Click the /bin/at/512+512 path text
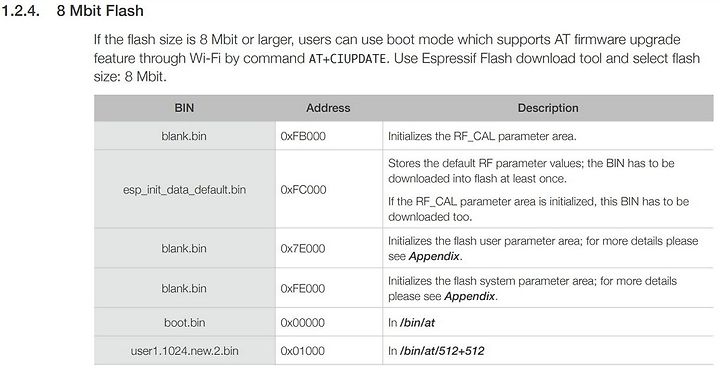 [442, 351]
